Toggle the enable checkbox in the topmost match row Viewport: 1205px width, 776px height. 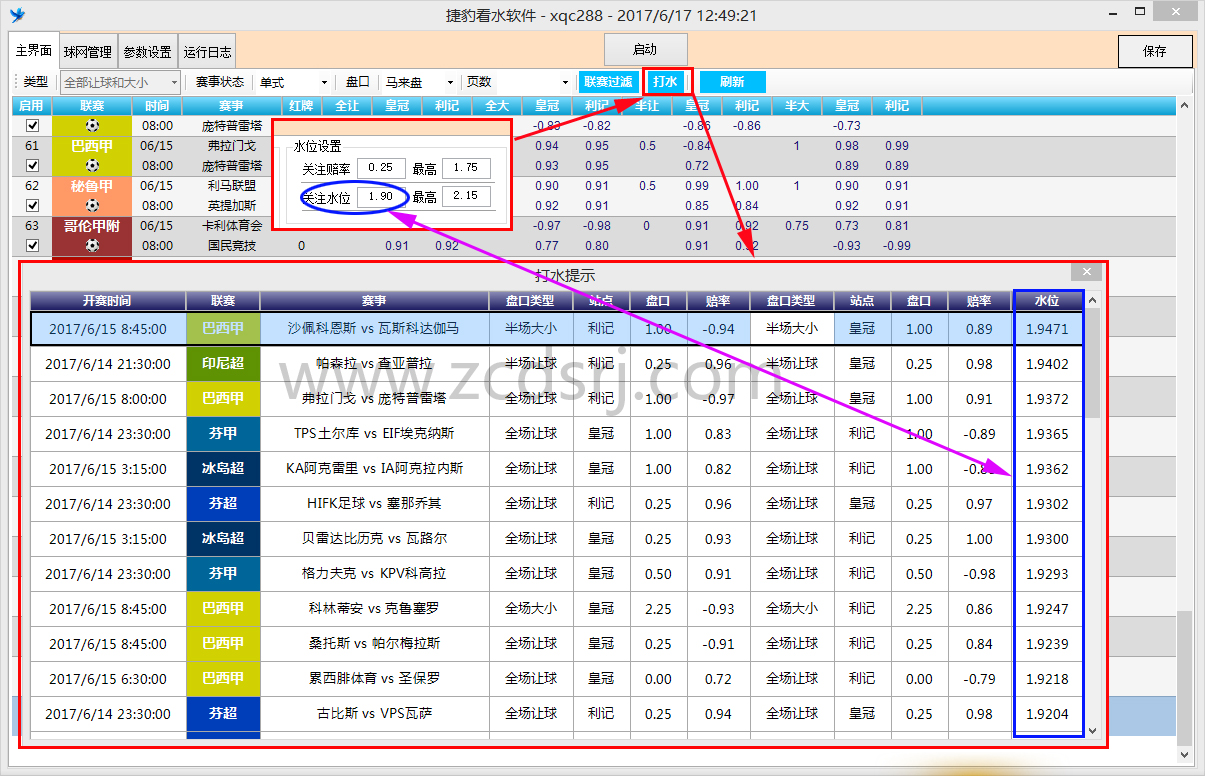click(32, 126)
